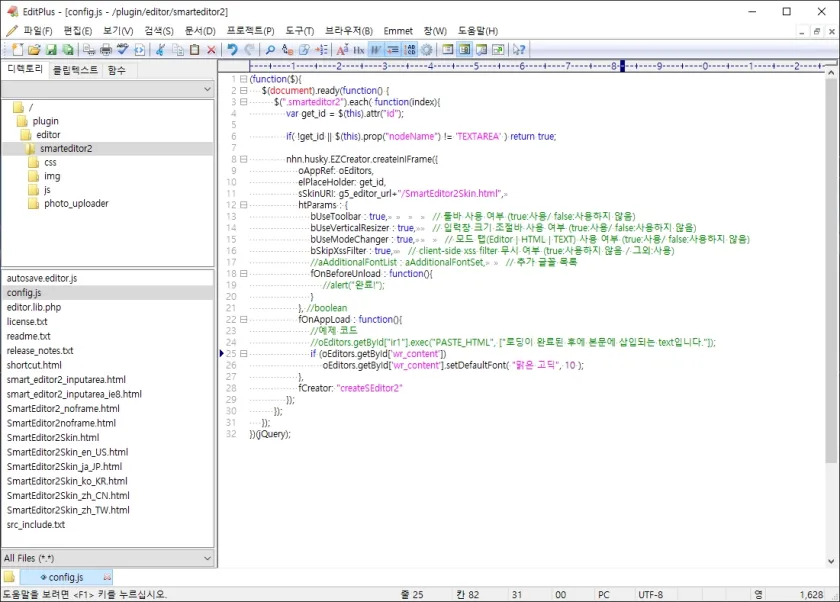Toggle Line Number display toolbar button
The height and width of the screenshot is (602, 840).
(410, 50)
